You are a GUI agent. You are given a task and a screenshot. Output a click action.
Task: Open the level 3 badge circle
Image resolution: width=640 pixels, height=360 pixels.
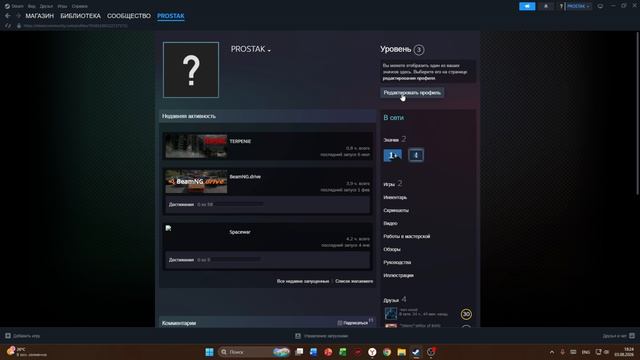[x=418, y=50]
